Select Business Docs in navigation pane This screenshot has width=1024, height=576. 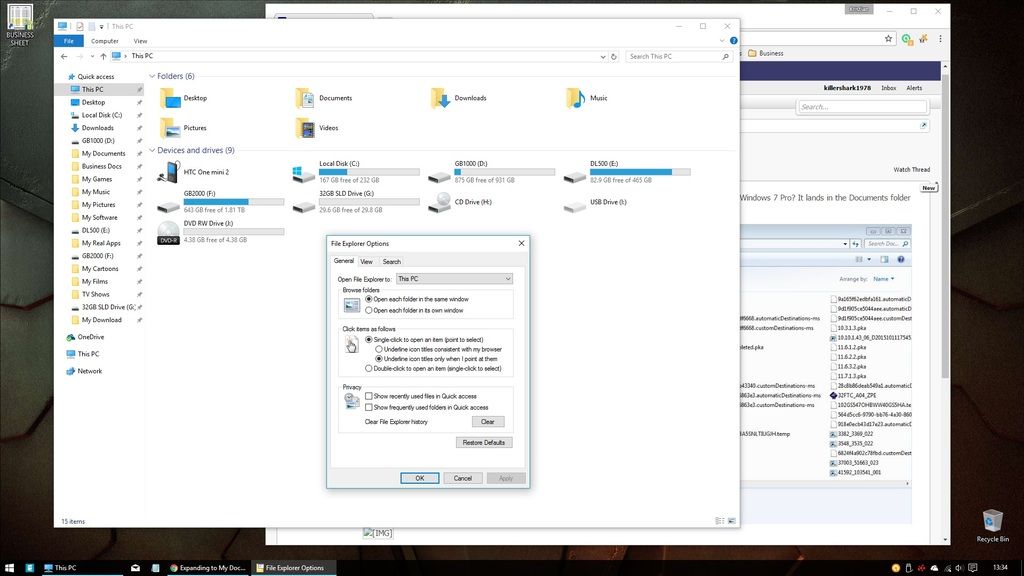coord(102,167)
